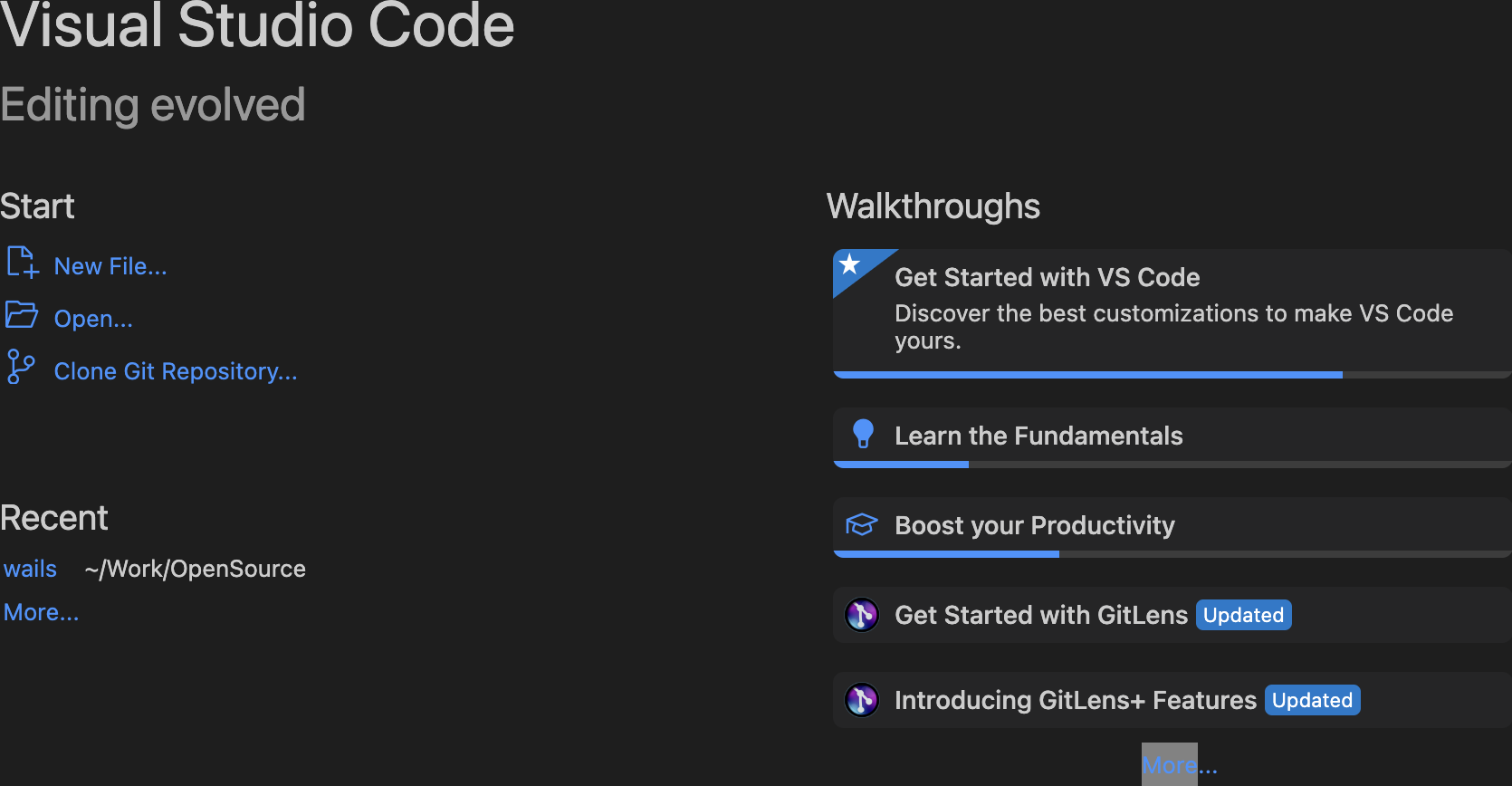Click the Open folder icon
The image size is (1512, 786).
click(22, 315)
